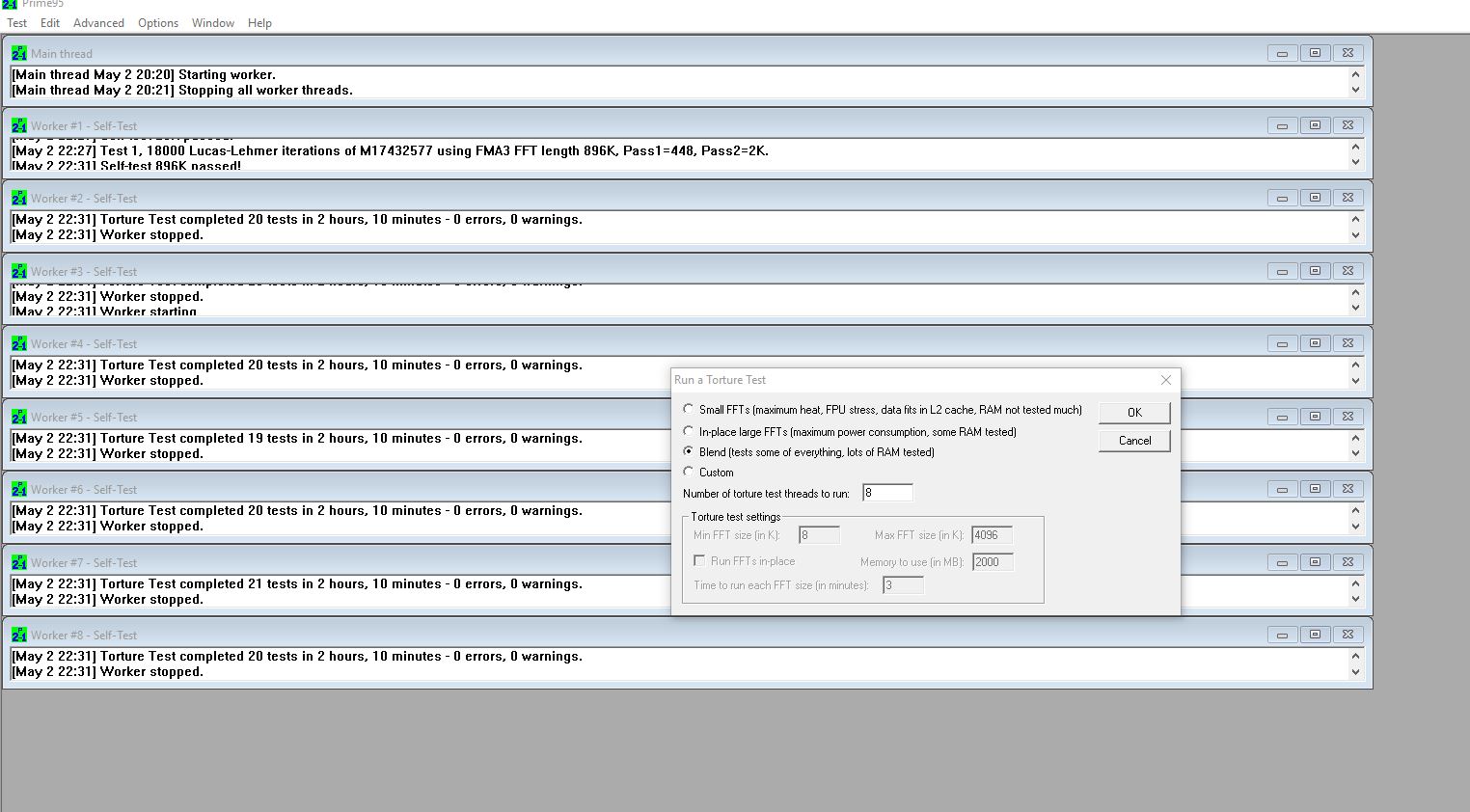Click the 'Starting worker.' Main thread log line
Image resolution: width=1470 pixels, height=812 pixels.
(x=144, y=74)
